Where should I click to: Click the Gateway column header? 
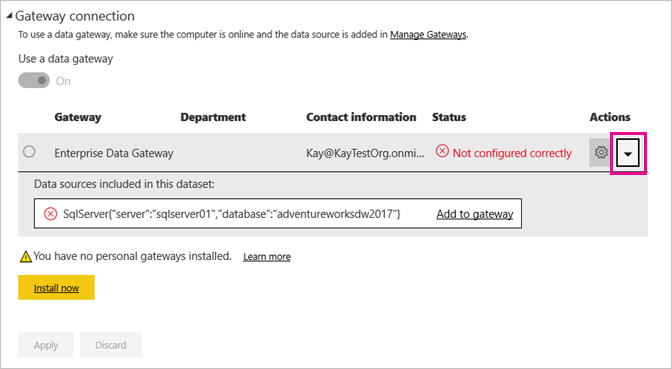click(78, 117)
